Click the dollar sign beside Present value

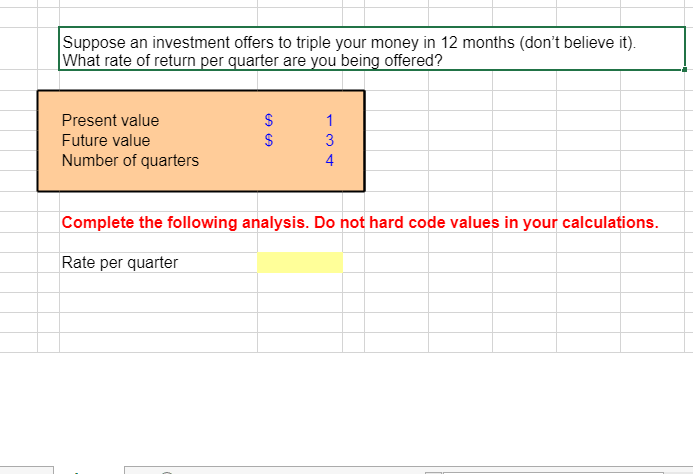pyautogui.click(x=269, y=120)
